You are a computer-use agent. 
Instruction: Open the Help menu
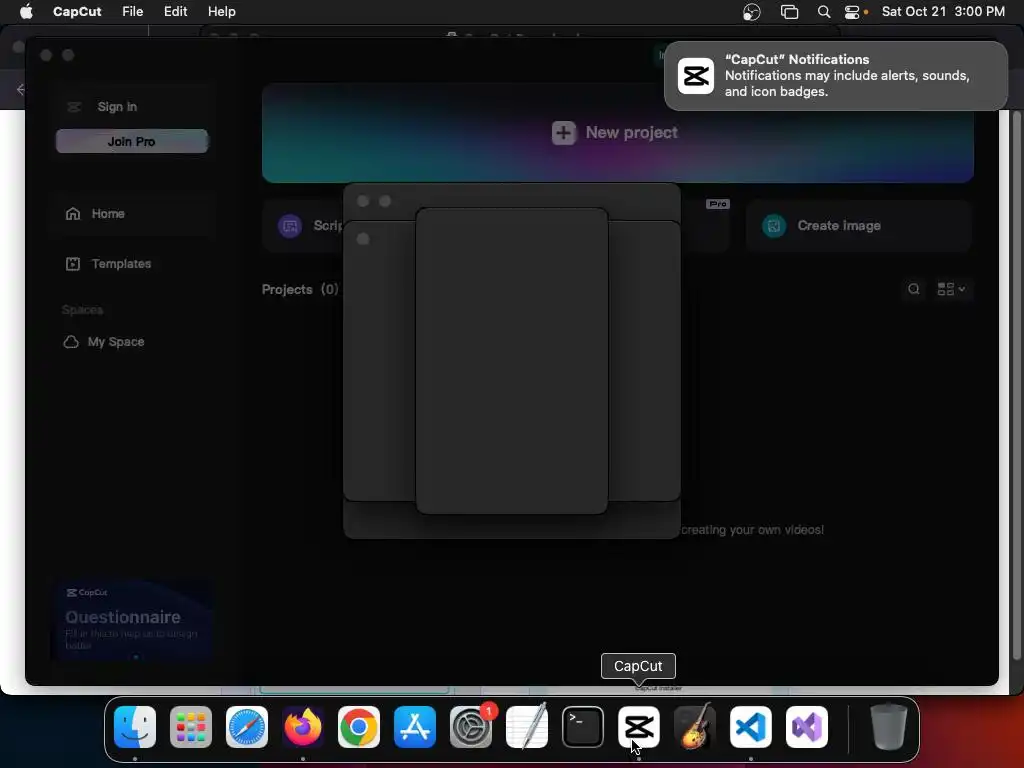point(221,12)
